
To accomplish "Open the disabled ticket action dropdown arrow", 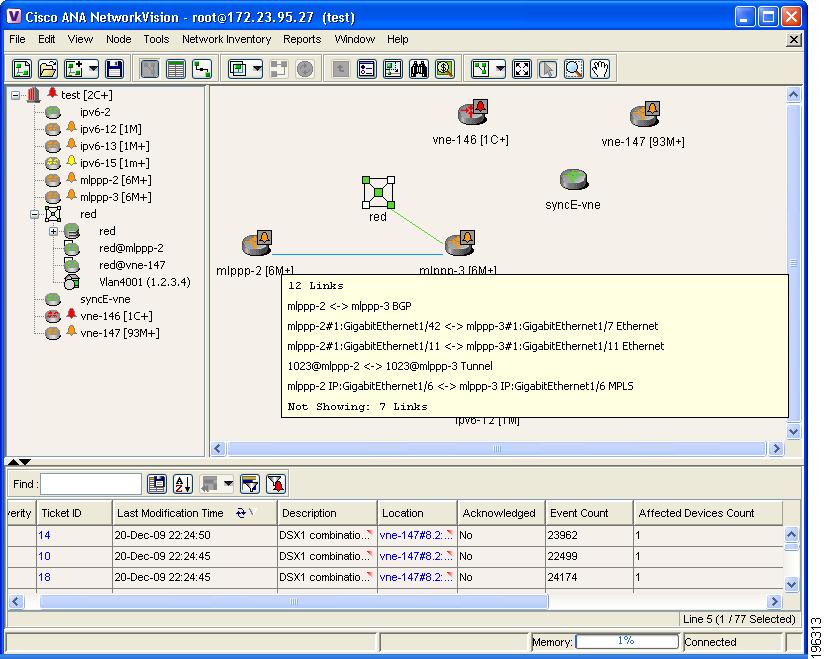I will (228, 484).
